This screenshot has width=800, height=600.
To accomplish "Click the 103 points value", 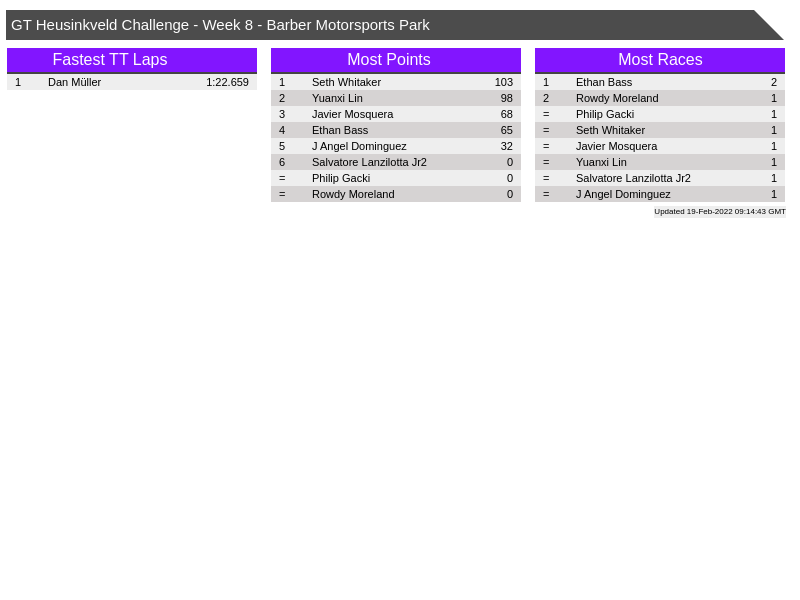I will coord(503,82).
